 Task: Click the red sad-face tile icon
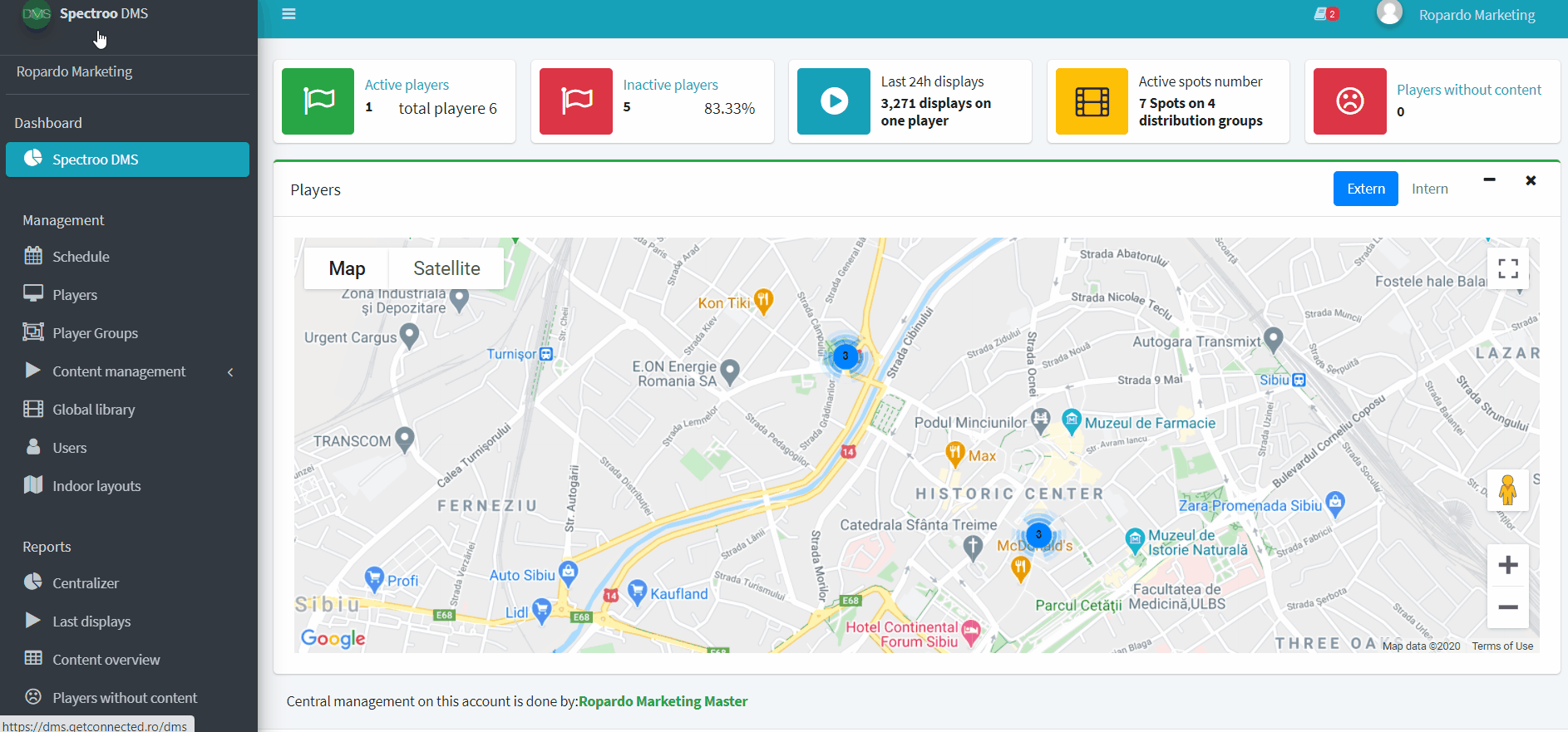[x=1350, y=101]
